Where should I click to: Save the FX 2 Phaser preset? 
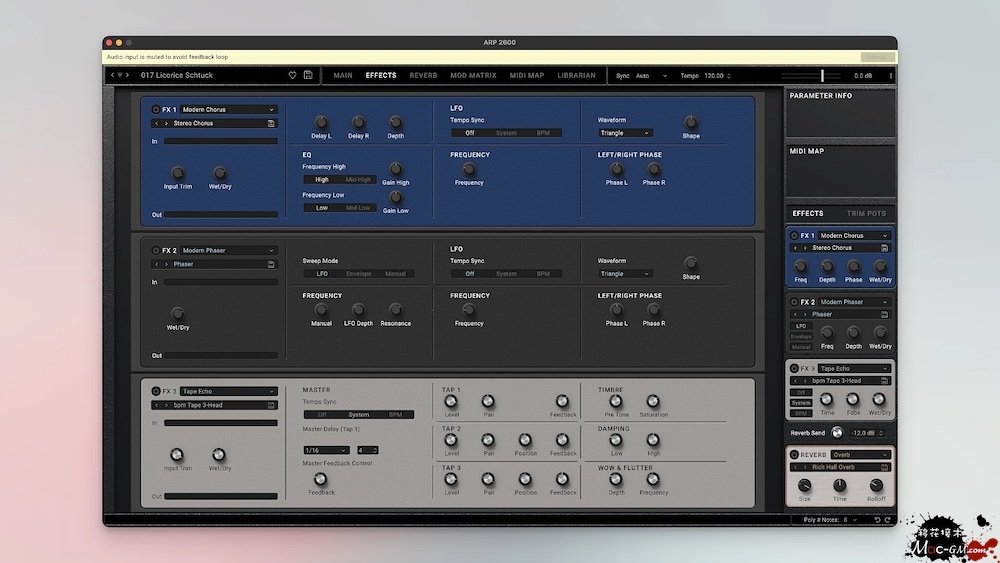point(271,265)
